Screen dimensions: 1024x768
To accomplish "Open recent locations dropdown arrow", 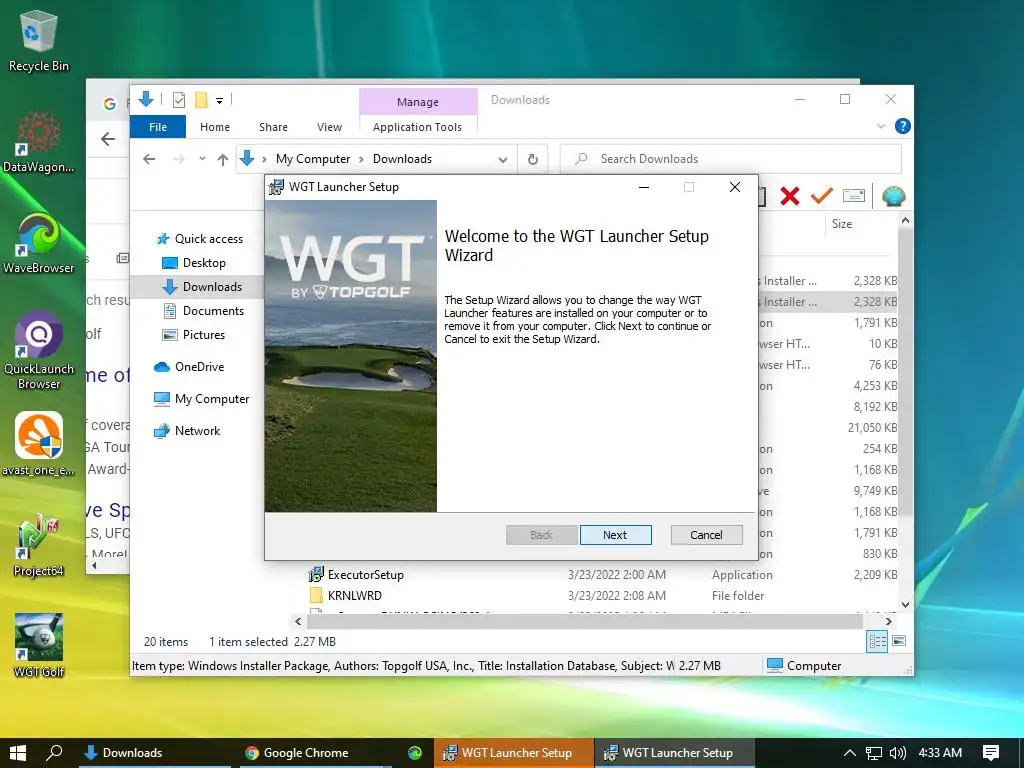I will pos(202,159).
